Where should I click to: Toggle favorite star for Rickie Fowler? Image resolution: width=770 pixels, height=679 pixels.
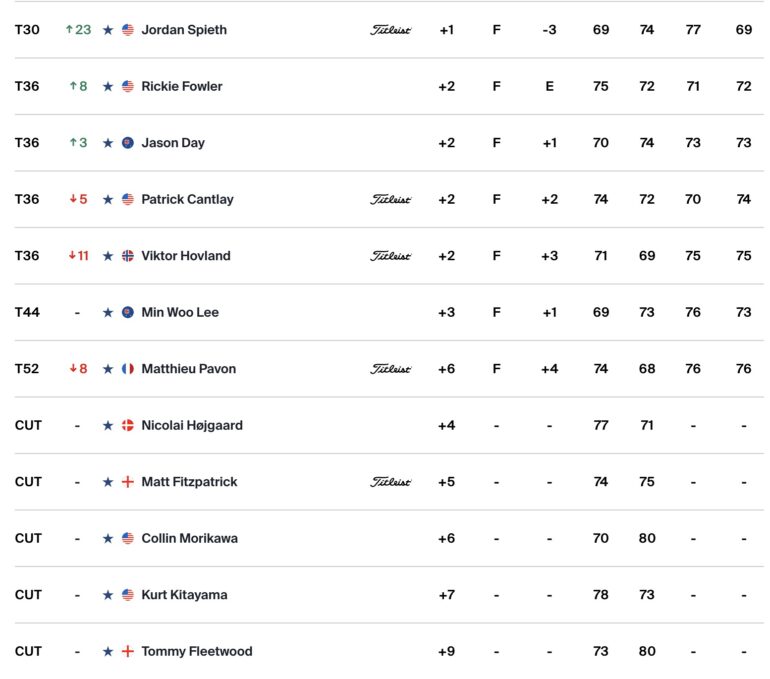(x=108, y=86)
